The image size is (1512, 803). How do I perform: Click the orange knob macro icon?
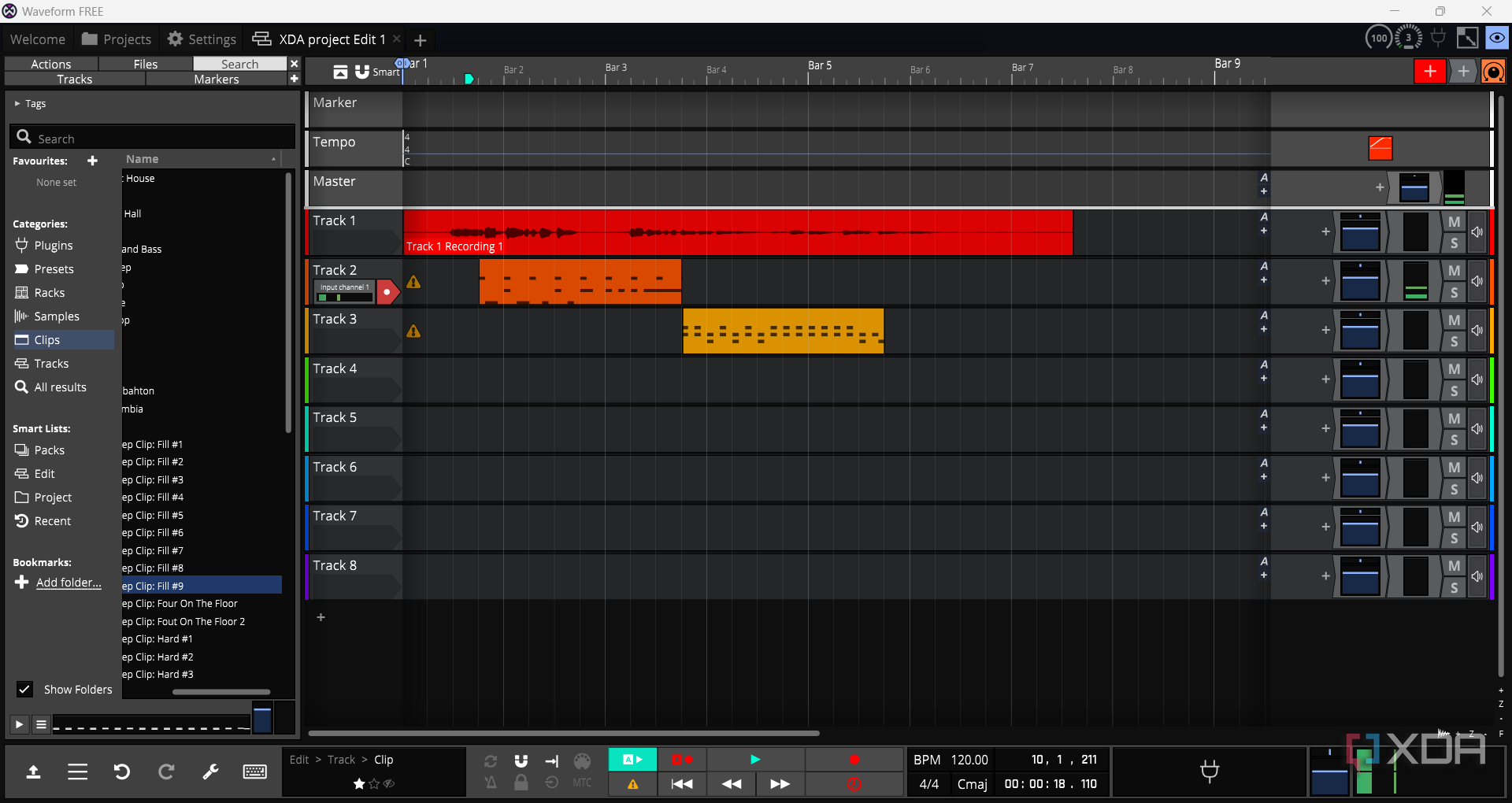click(1494, 72)
